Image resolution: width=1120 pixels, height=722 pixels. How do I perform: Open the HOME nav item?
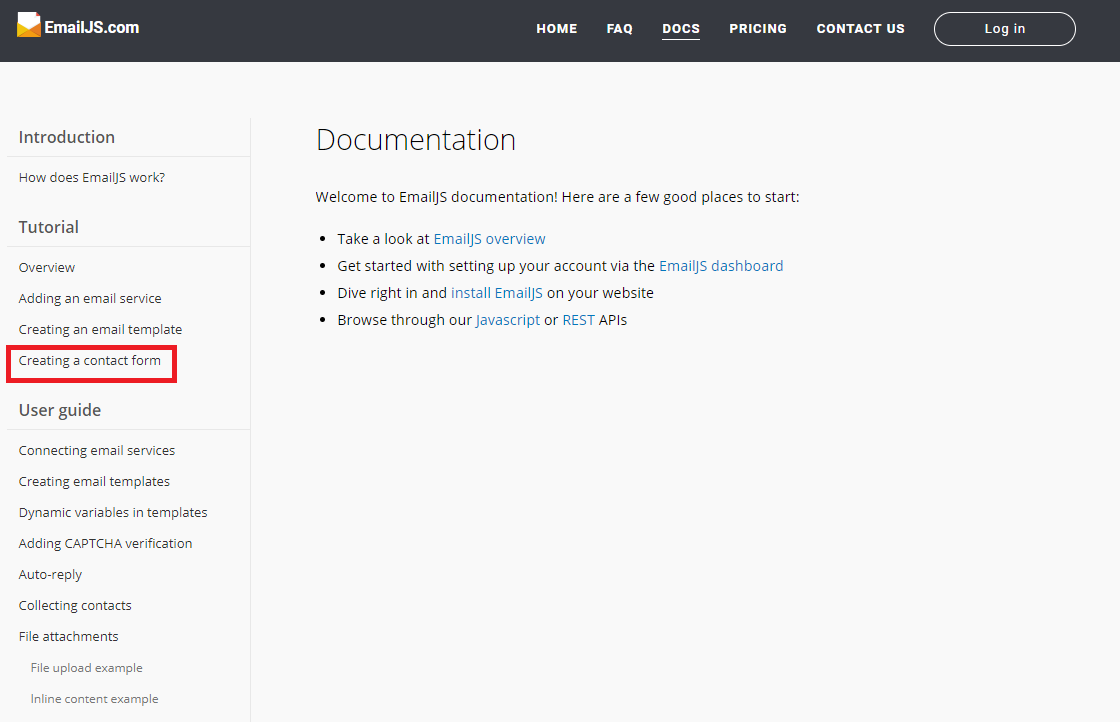pos(556,29)
